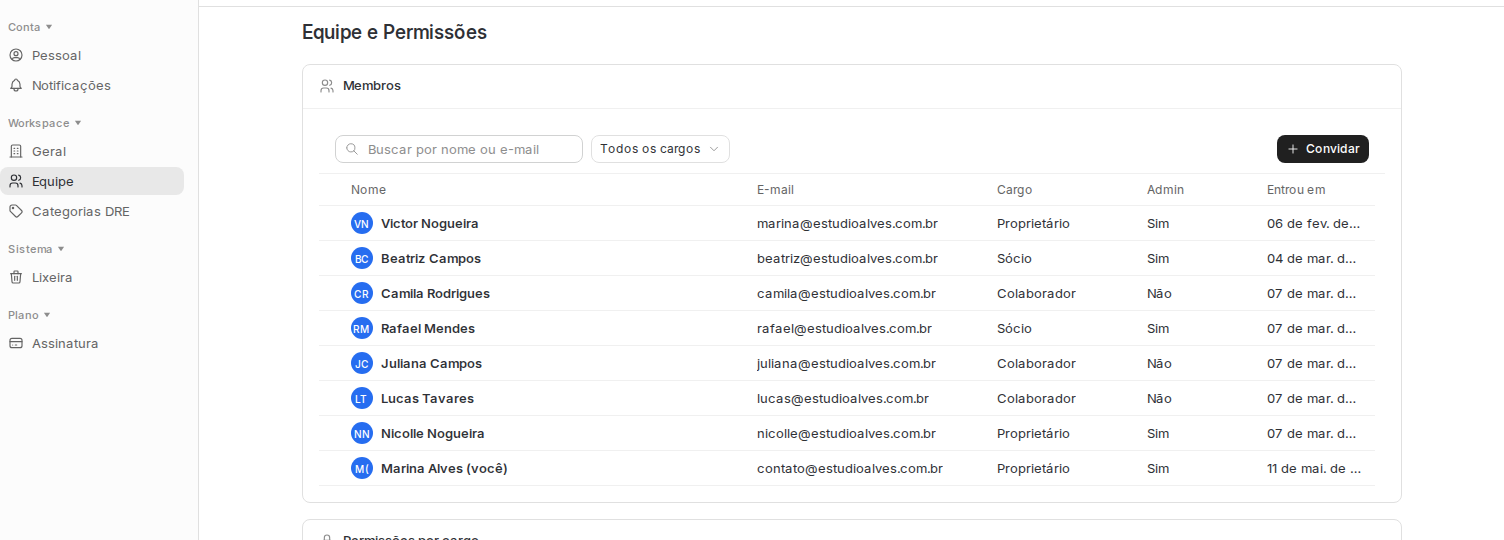Open Notificações in the sidebar
The height and width of the screenshot is (540, 1504).
tap(92, 85)
